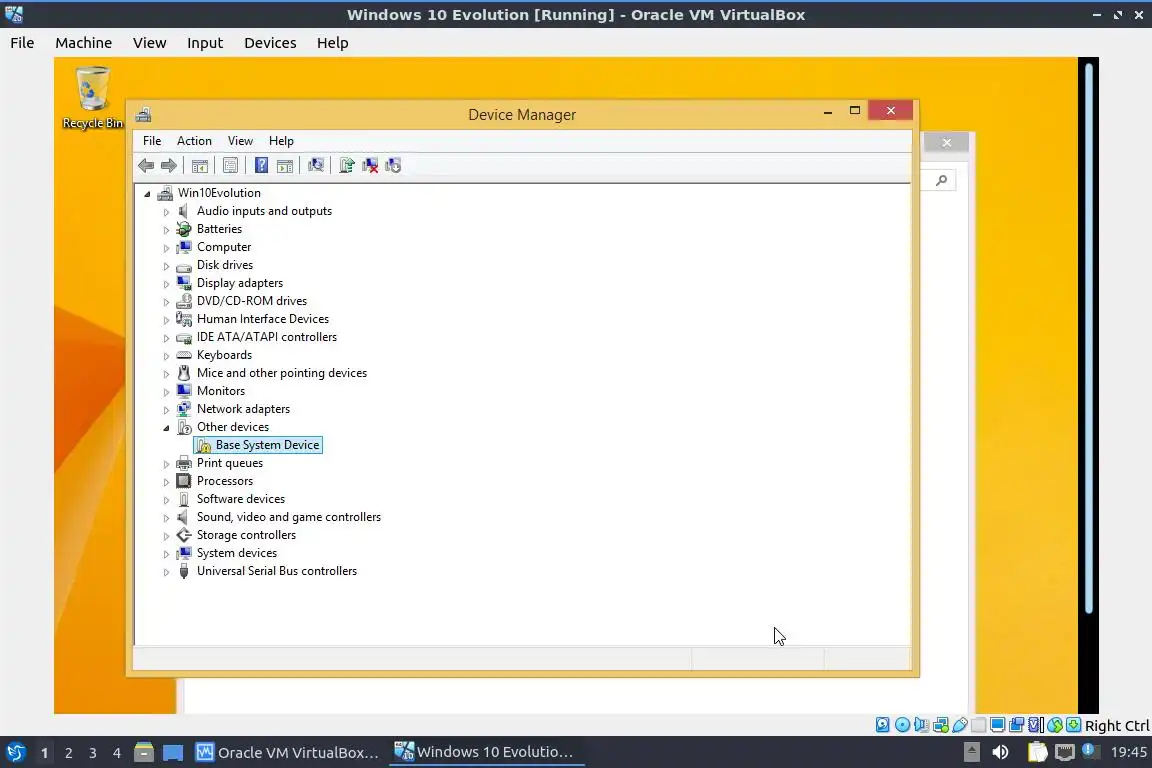Click the volume speaker icon in system tray
Image resolution: width=1152 pixels, height=768 pixels.
click(x=1000, y=752)
